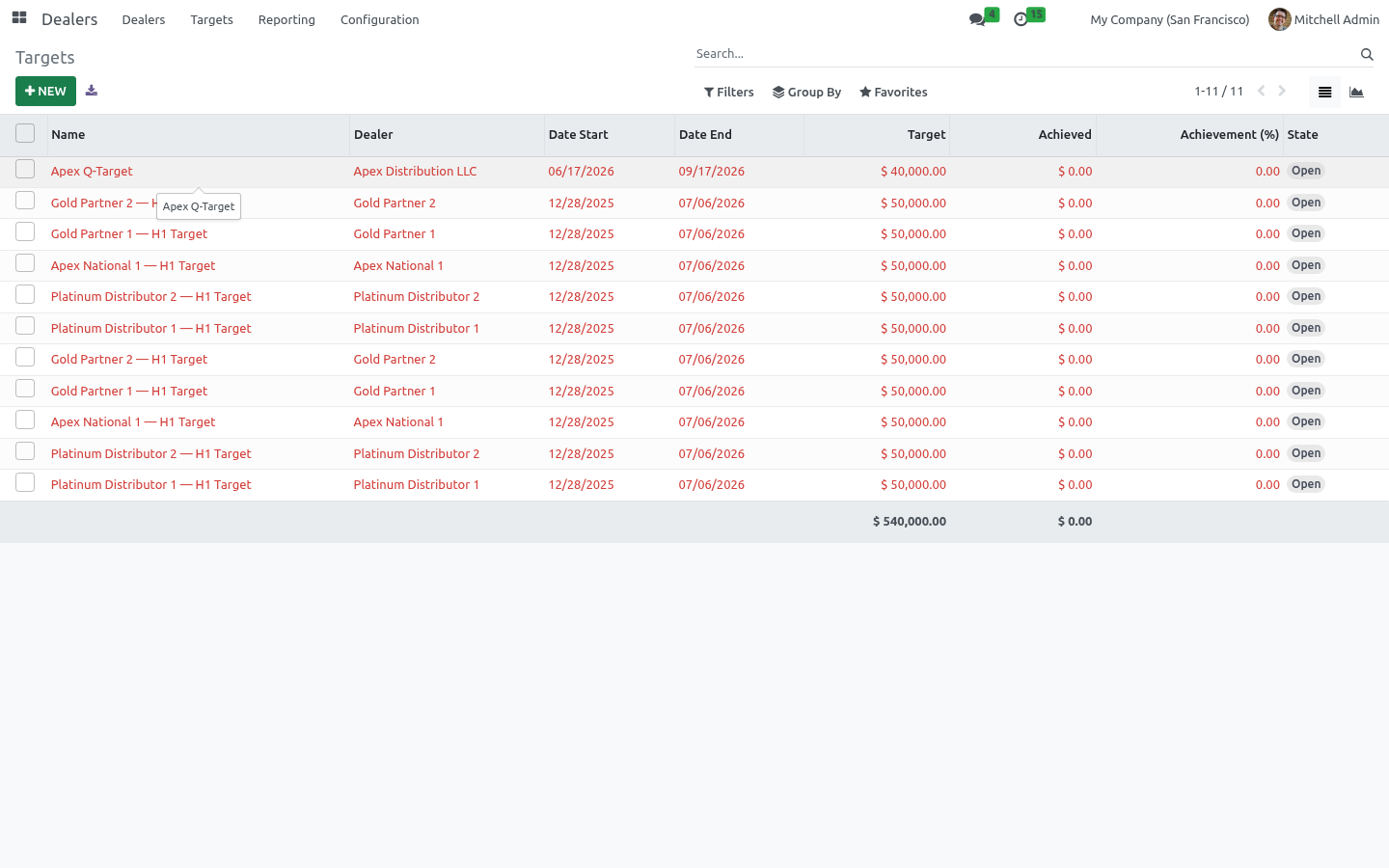1389x868 pixels.
Task: Click the Open badge in Apex Q-Target row
Action: pyautogui.click(x=1306, y=171)
